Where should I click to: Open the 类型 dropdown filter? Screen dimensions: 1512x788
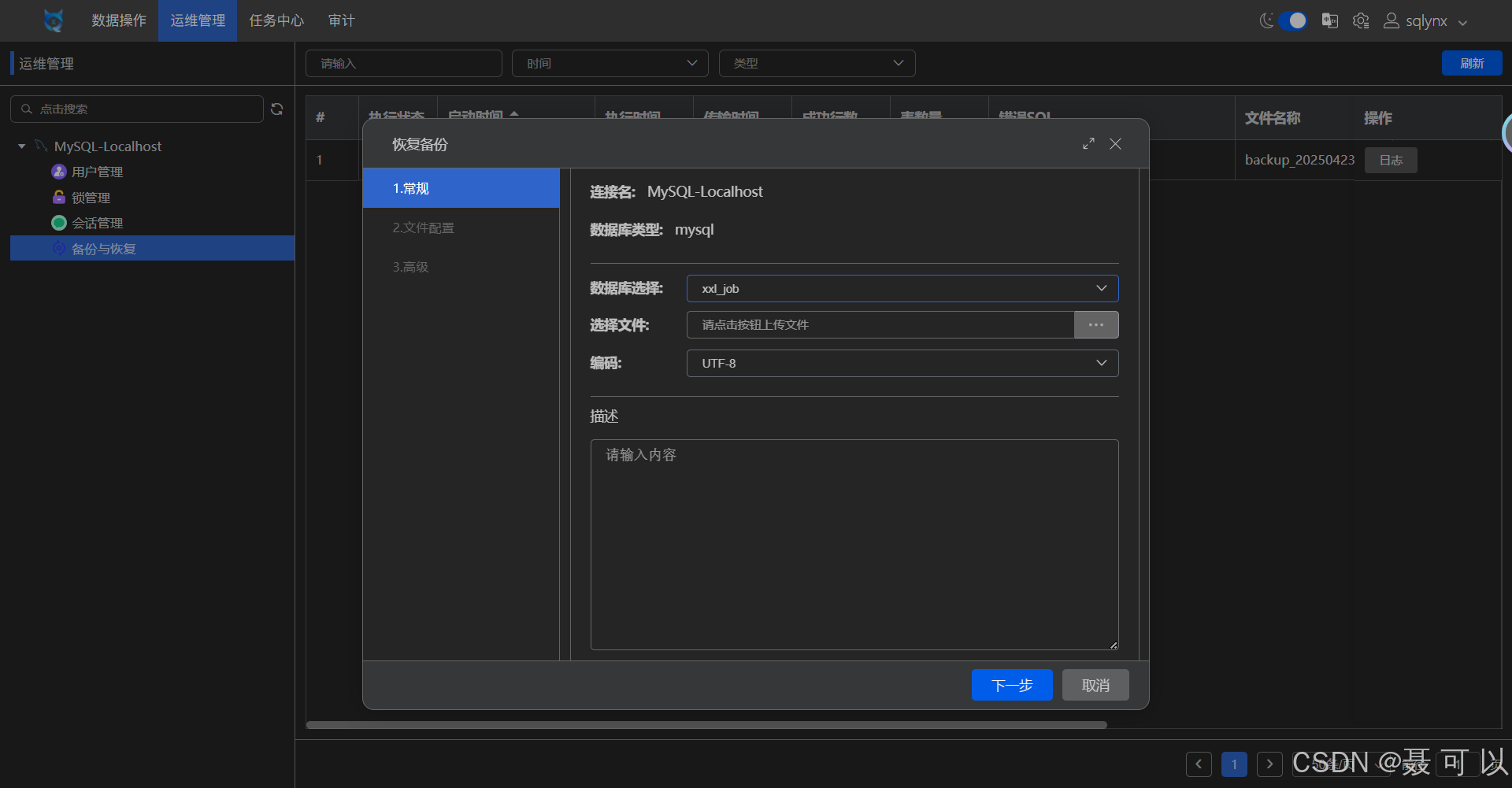pos(817,63)
